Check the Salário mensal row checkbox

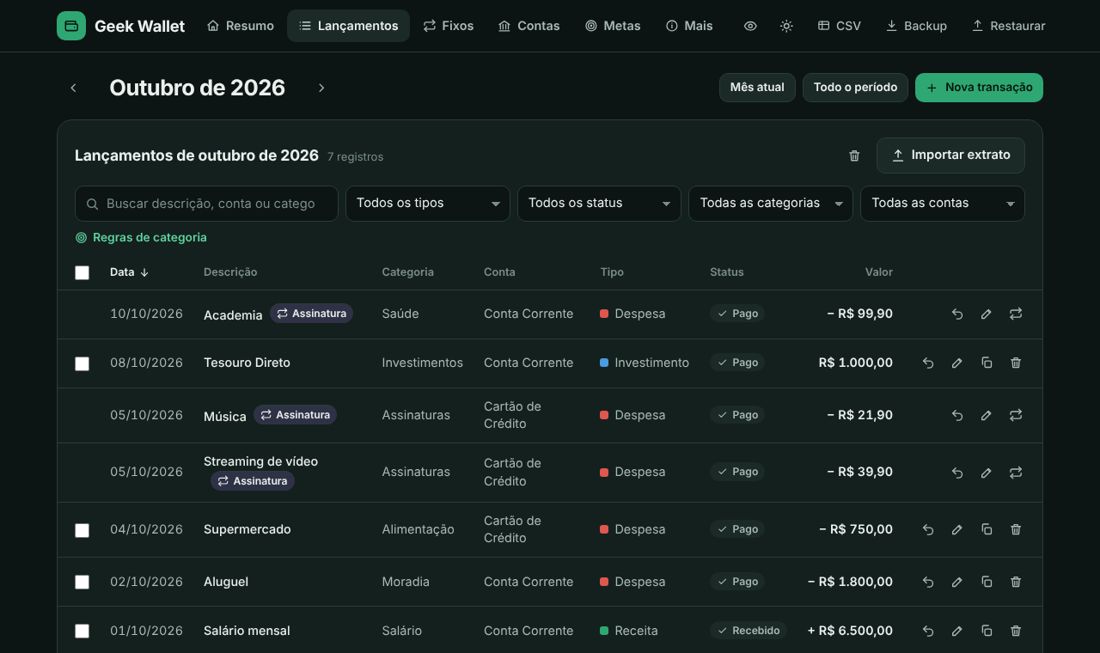click(82, 631)
